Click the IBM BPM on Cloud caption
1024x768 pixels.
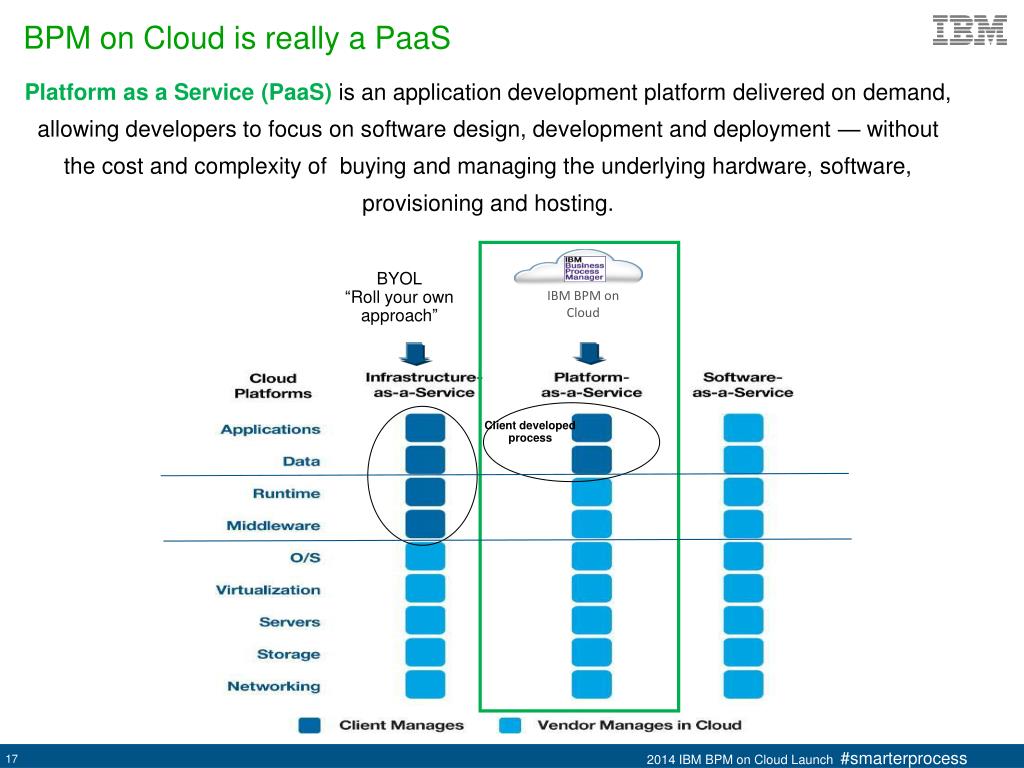[x=583, y=304]
